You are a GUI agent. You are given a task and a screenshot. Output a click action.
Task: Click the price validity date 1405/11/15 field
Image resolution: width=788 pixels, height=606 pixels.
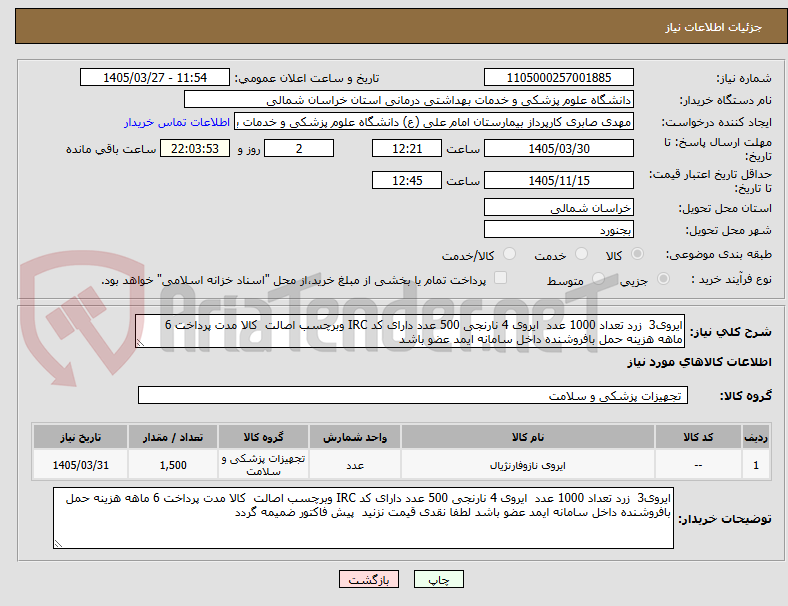[559, 180]
